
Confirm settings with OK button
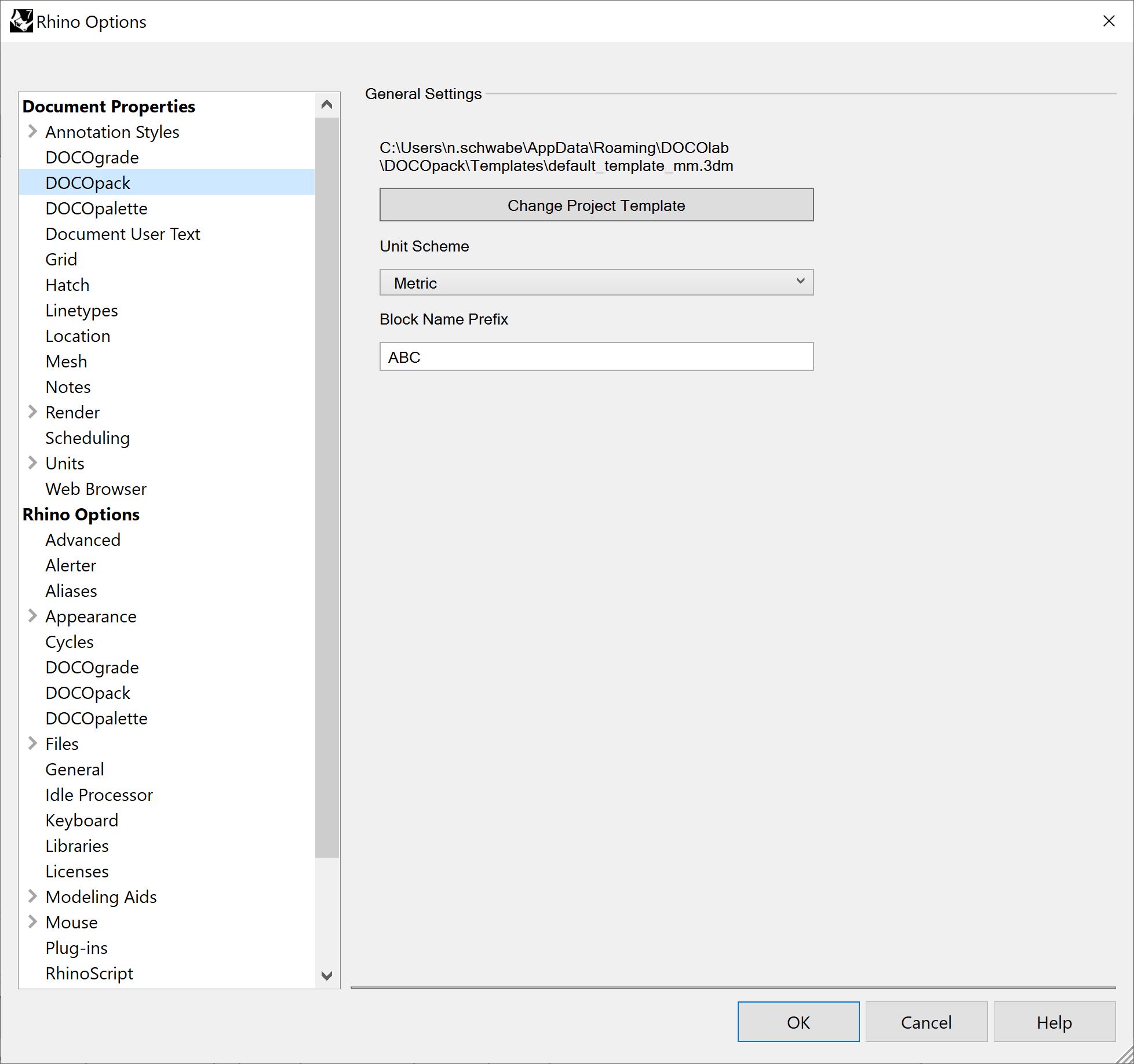click(x=798, y=1022)
